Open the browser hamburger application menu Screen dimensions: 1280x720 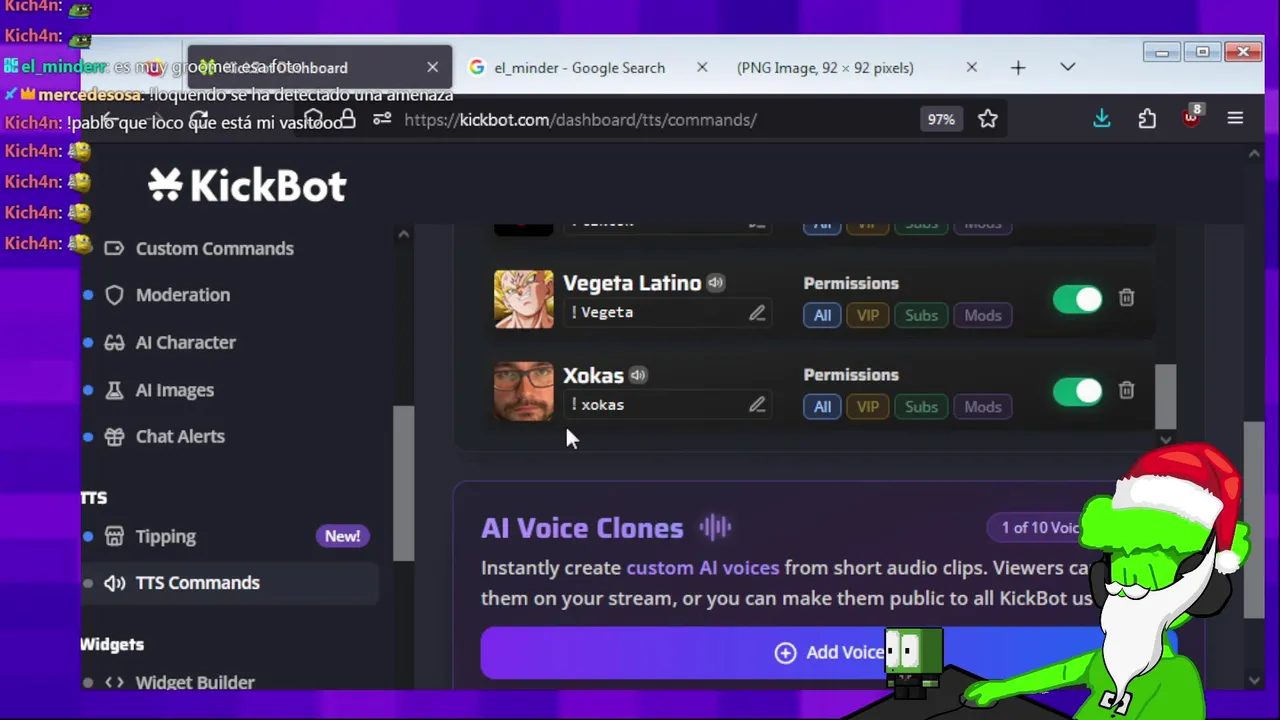click(1235, 119)
